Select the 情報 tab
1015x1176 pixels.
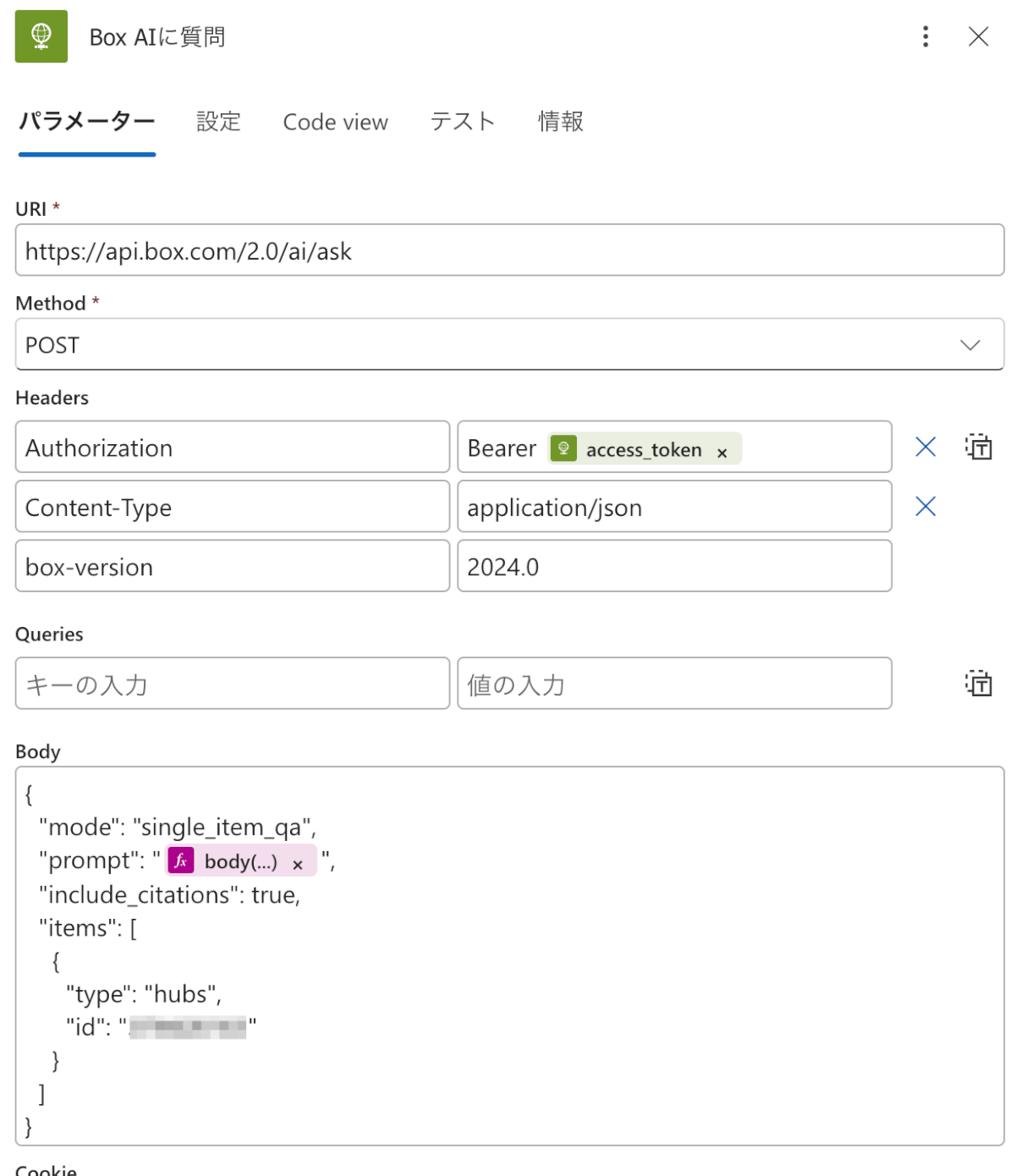pyautogui.click(x=561, y=122)
